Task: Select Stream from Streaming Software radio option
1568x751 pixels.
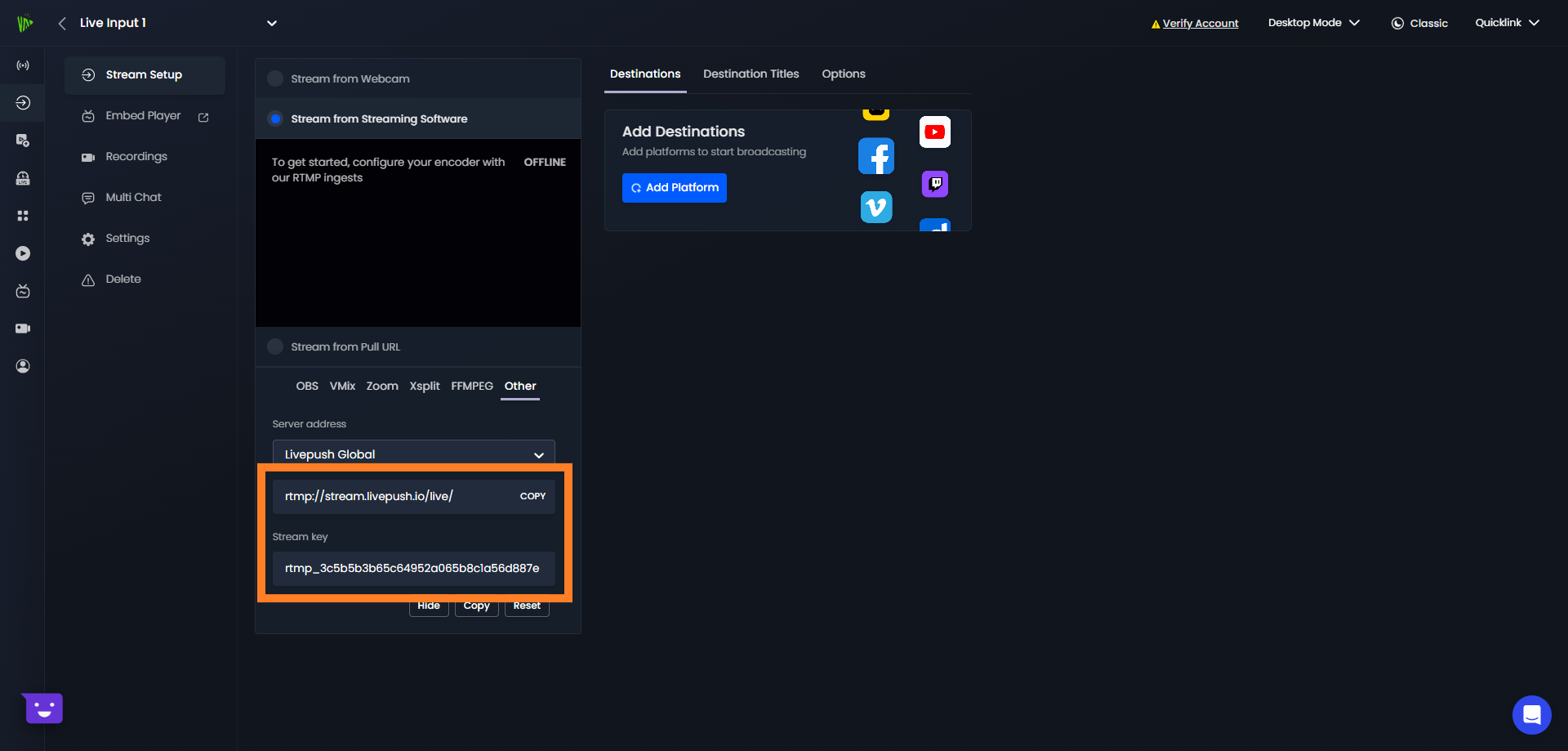Action: point(276,119)
